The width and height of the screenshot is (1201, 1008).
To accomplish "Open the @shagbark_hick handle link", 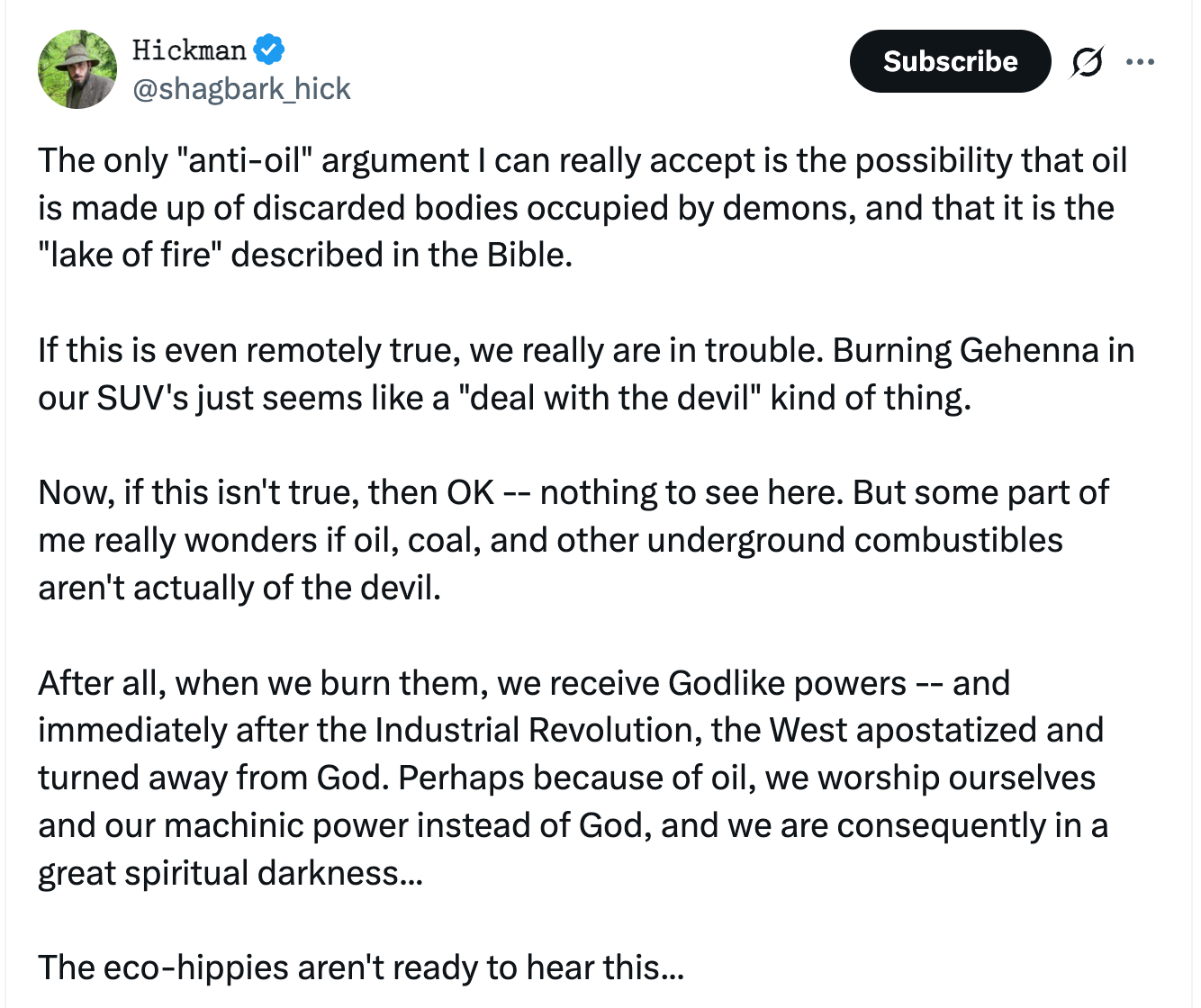I will click(241, 89).
